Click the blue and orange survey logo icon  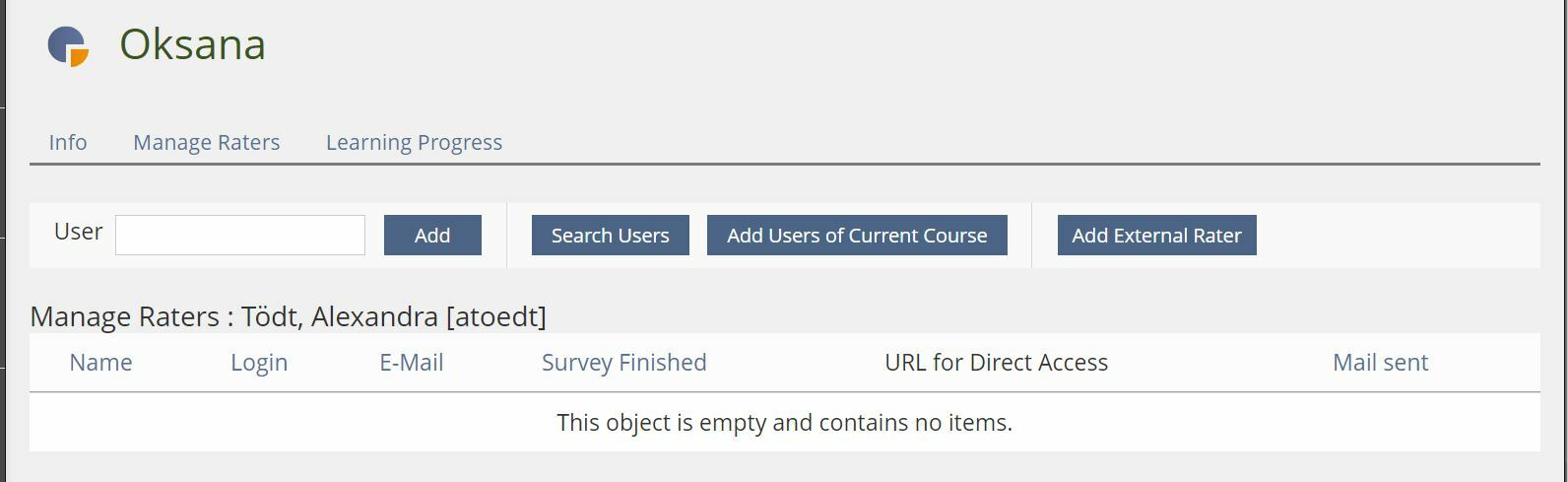68,45
